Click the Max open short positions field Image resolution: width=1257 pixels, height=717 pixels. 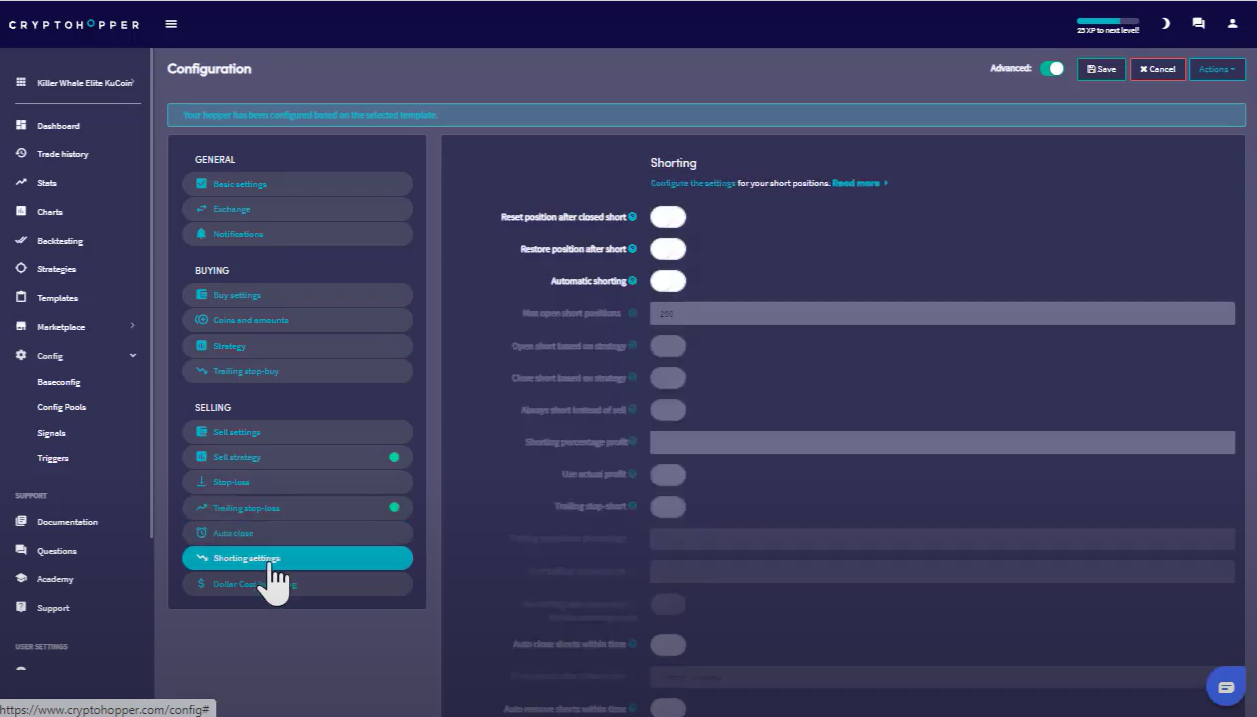[x=942, y=313]
